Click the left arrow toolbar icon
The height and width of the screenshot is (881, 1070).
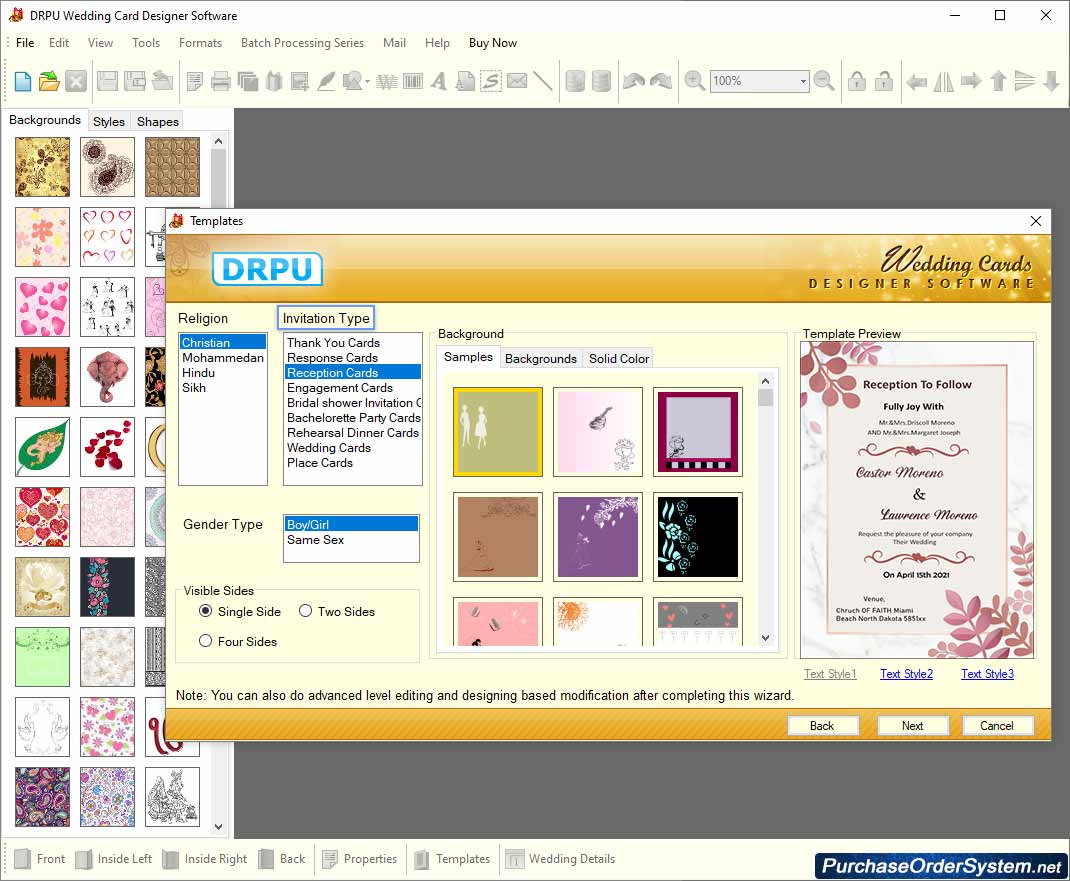[x=916, y=82]
